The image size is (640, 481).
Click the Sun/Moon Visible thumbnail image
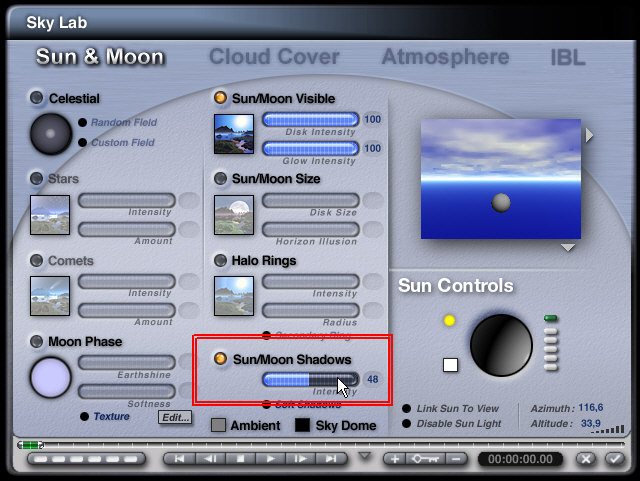pos(234,134)
